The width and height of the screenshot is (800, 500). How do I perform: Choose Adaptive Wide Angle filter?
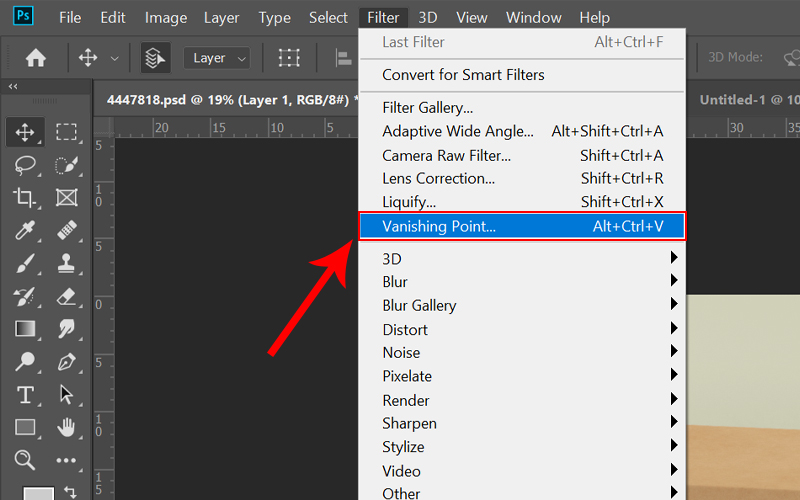522,132
